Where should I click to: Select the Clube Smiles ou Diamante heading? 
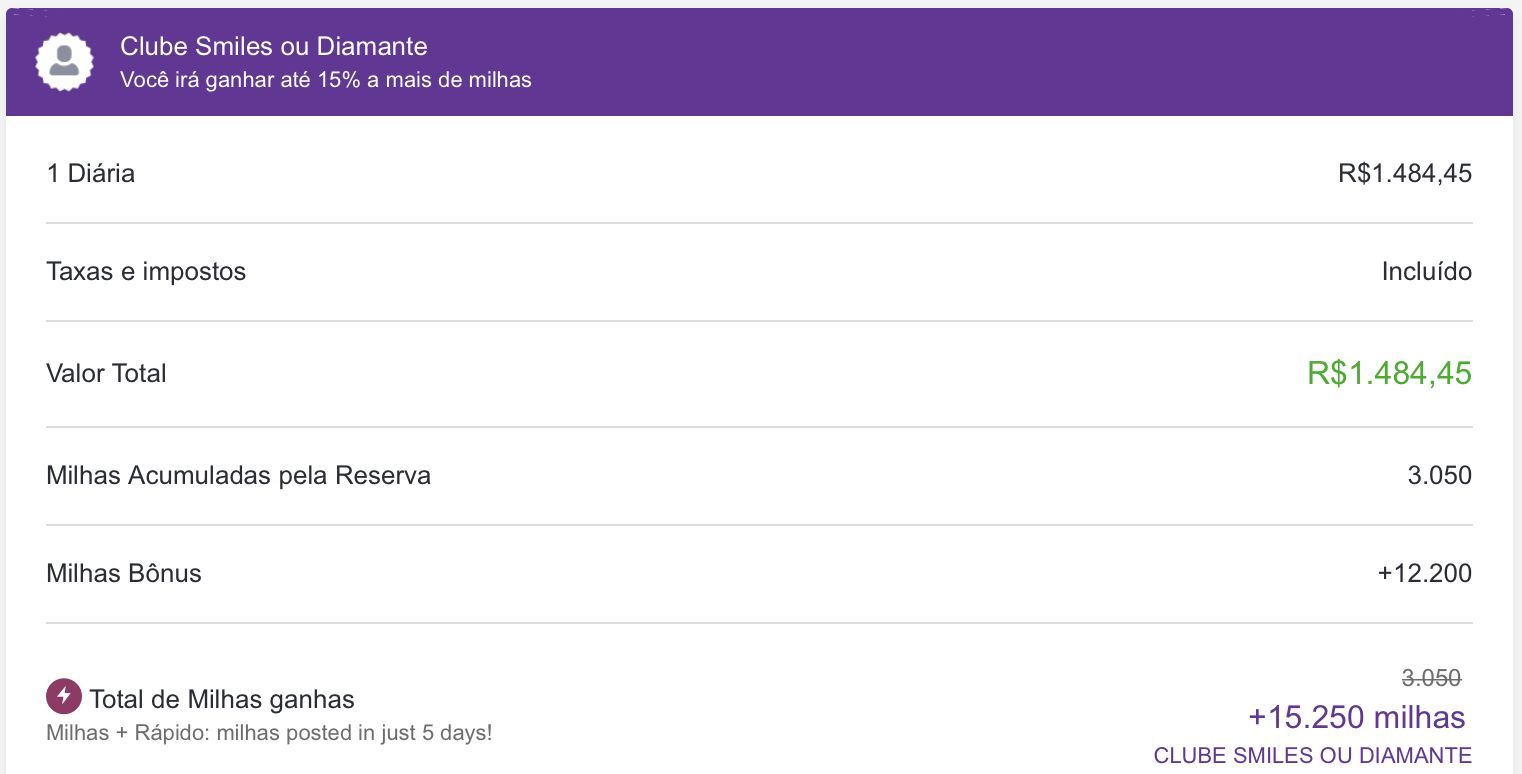pyautogui.click(x=274, y=46)
